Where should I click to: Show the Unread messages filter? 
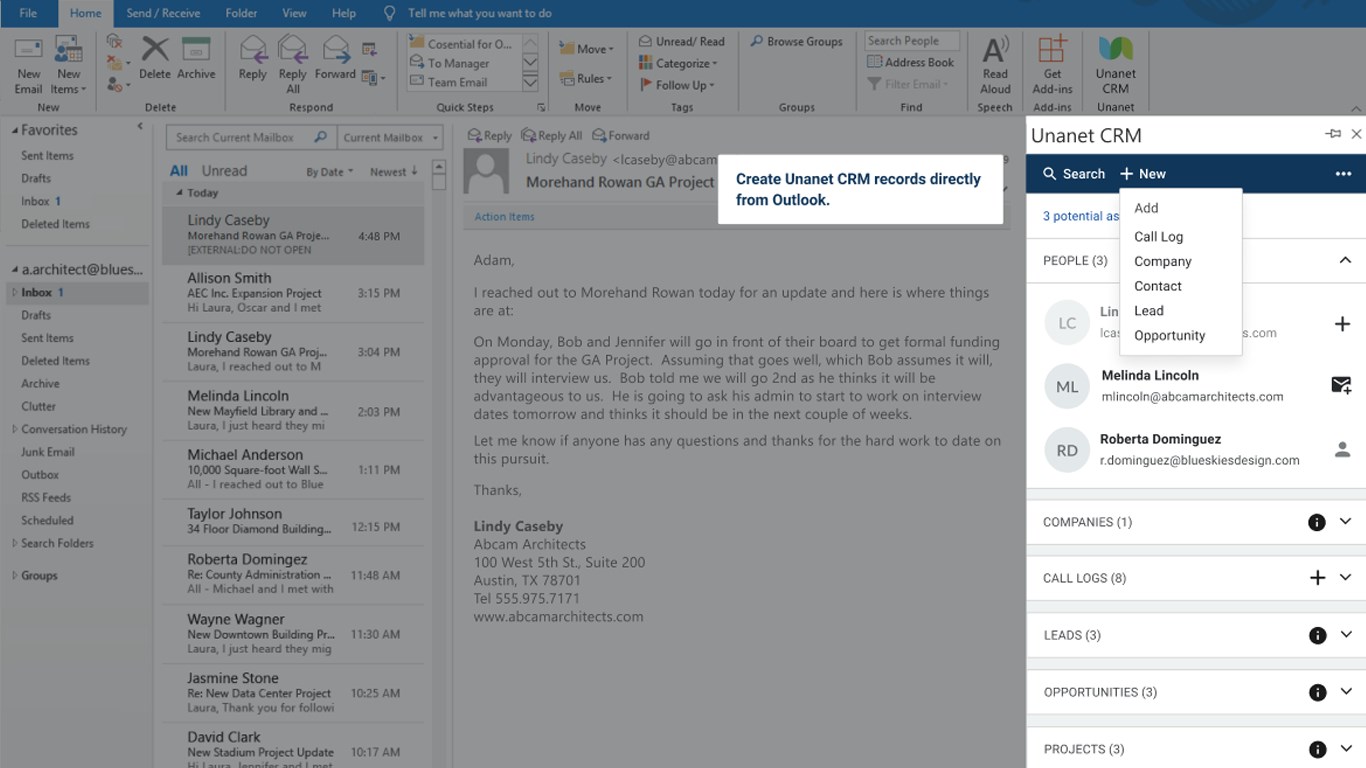click(x=224, y=171)
